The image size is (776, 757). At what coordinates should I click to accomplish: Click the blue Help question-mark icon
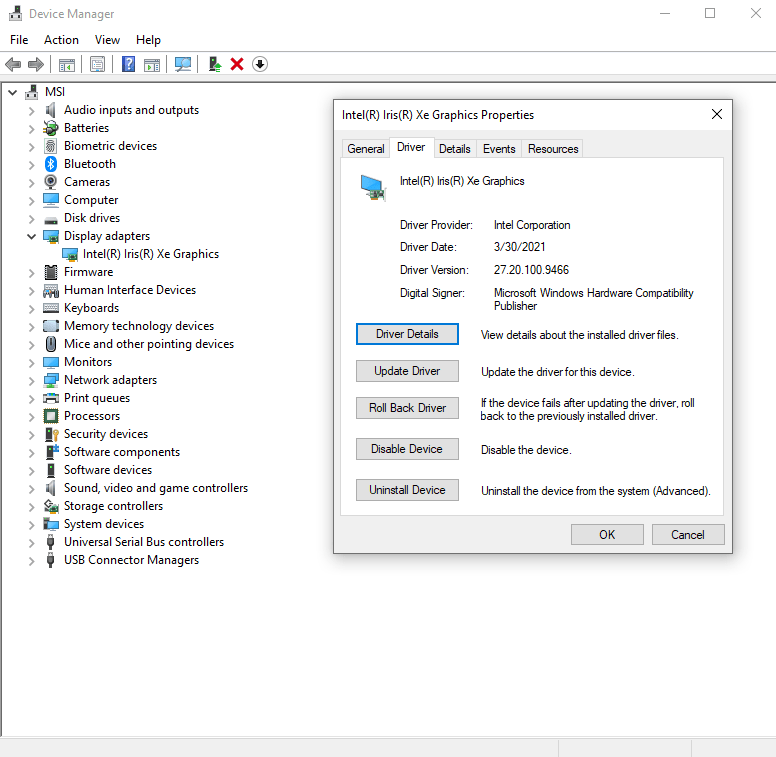pos(128,64)
